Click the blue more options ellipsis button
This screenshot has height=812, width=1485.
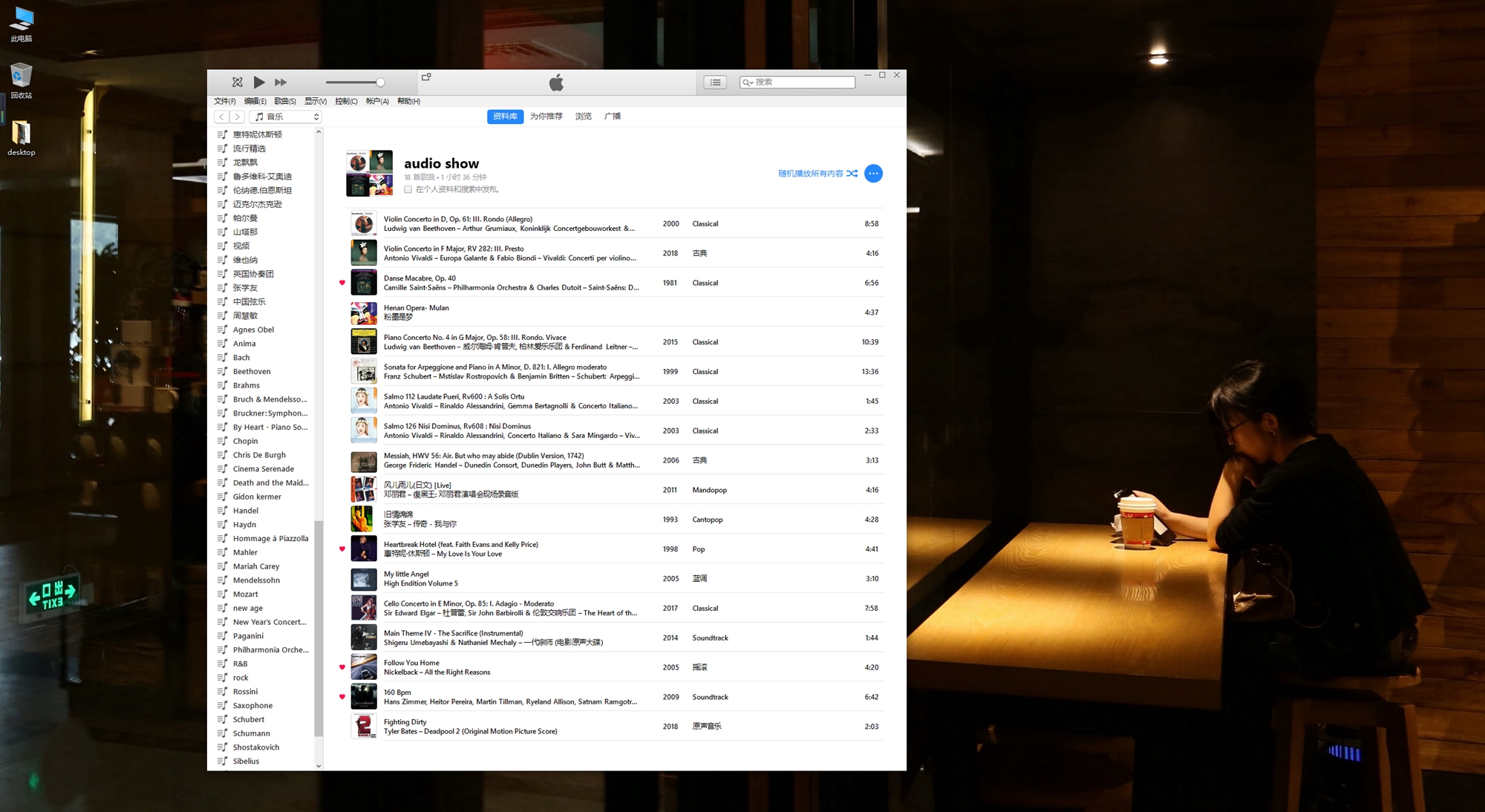pos(873,174)
